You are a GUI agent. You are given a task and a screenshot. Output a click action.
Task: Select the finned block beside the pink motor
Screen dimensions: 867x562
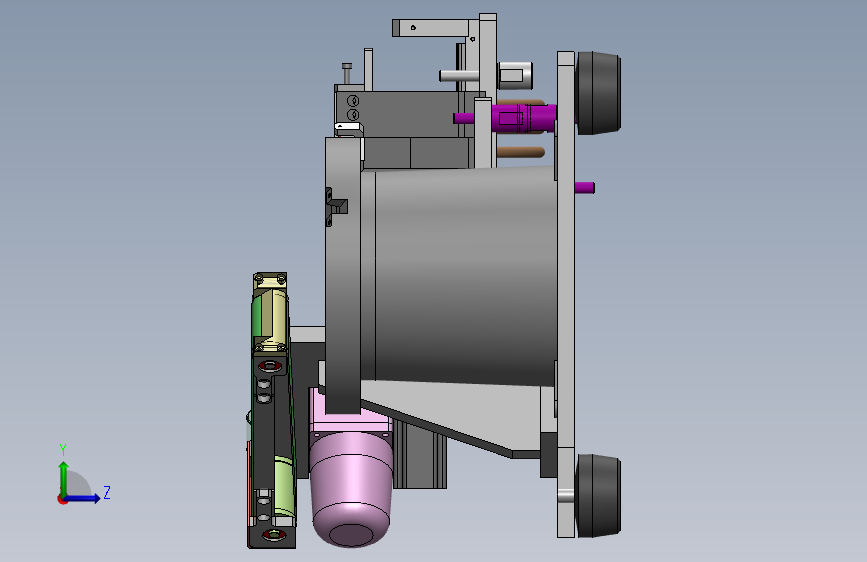(x=420, y=455)
